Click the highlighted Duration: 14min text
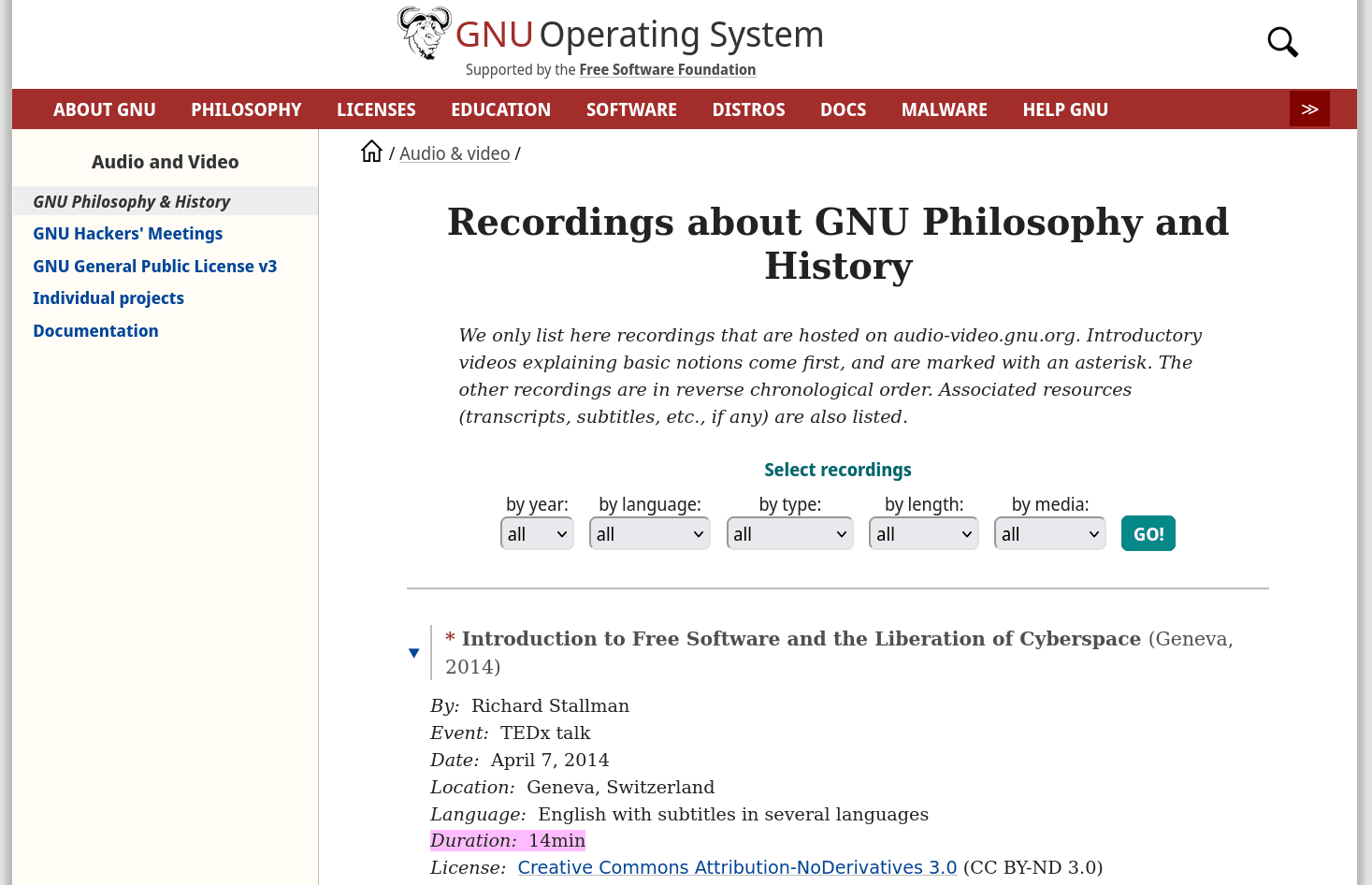The image size is (1372, 885). coord(508,840)
